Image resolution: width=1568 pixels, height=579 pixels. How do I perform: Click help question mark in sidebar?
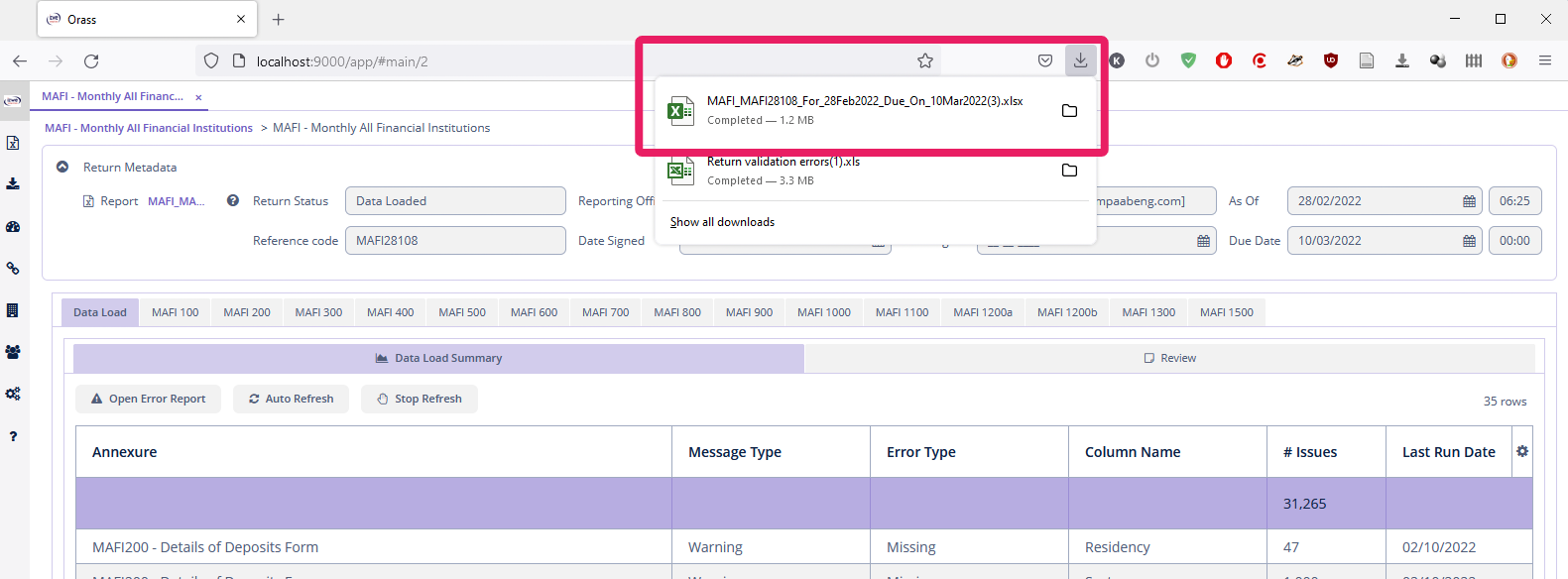(13, 436)
